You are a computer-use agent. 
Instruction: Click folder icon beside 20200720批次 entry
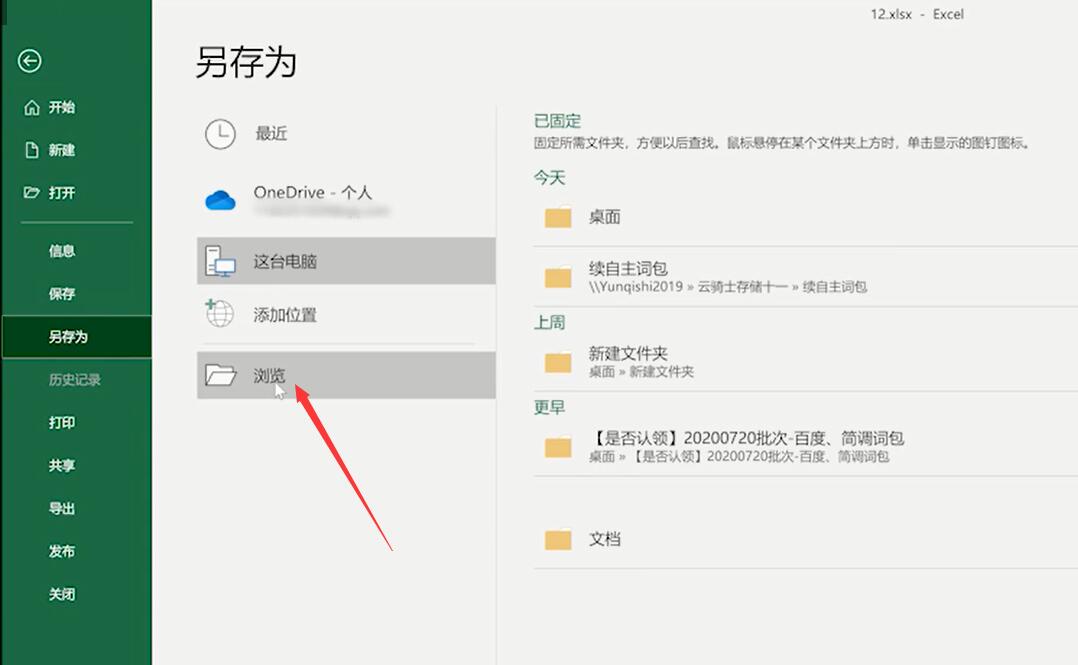(558, 447)
